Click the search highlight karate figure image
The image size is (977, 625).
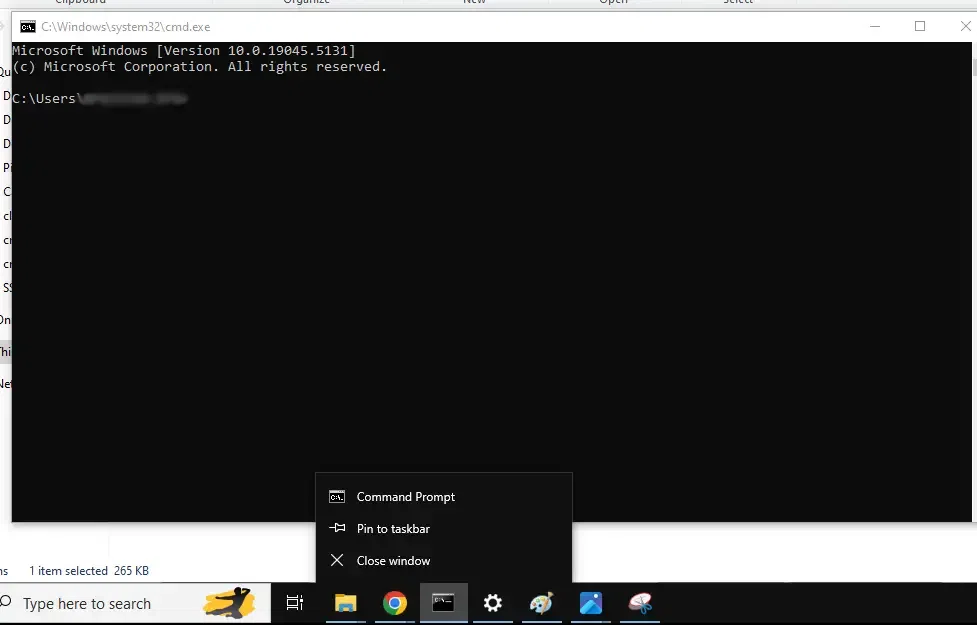pyautogui.click(x=229, y=603)
